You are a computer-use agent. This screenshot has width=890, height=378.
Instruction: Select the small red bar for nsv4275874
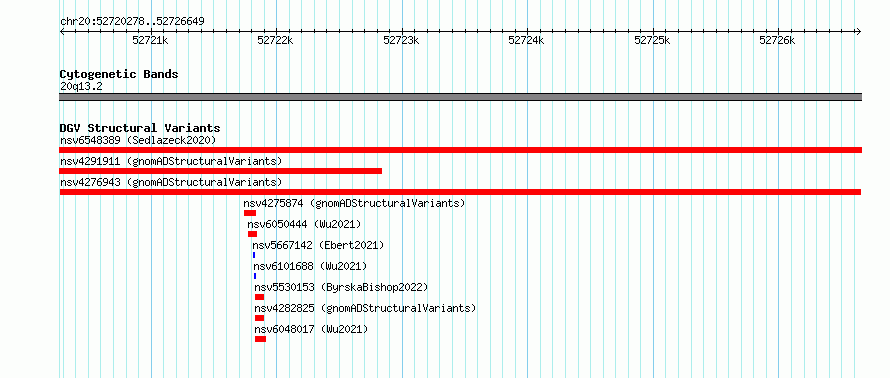point(250,213)
